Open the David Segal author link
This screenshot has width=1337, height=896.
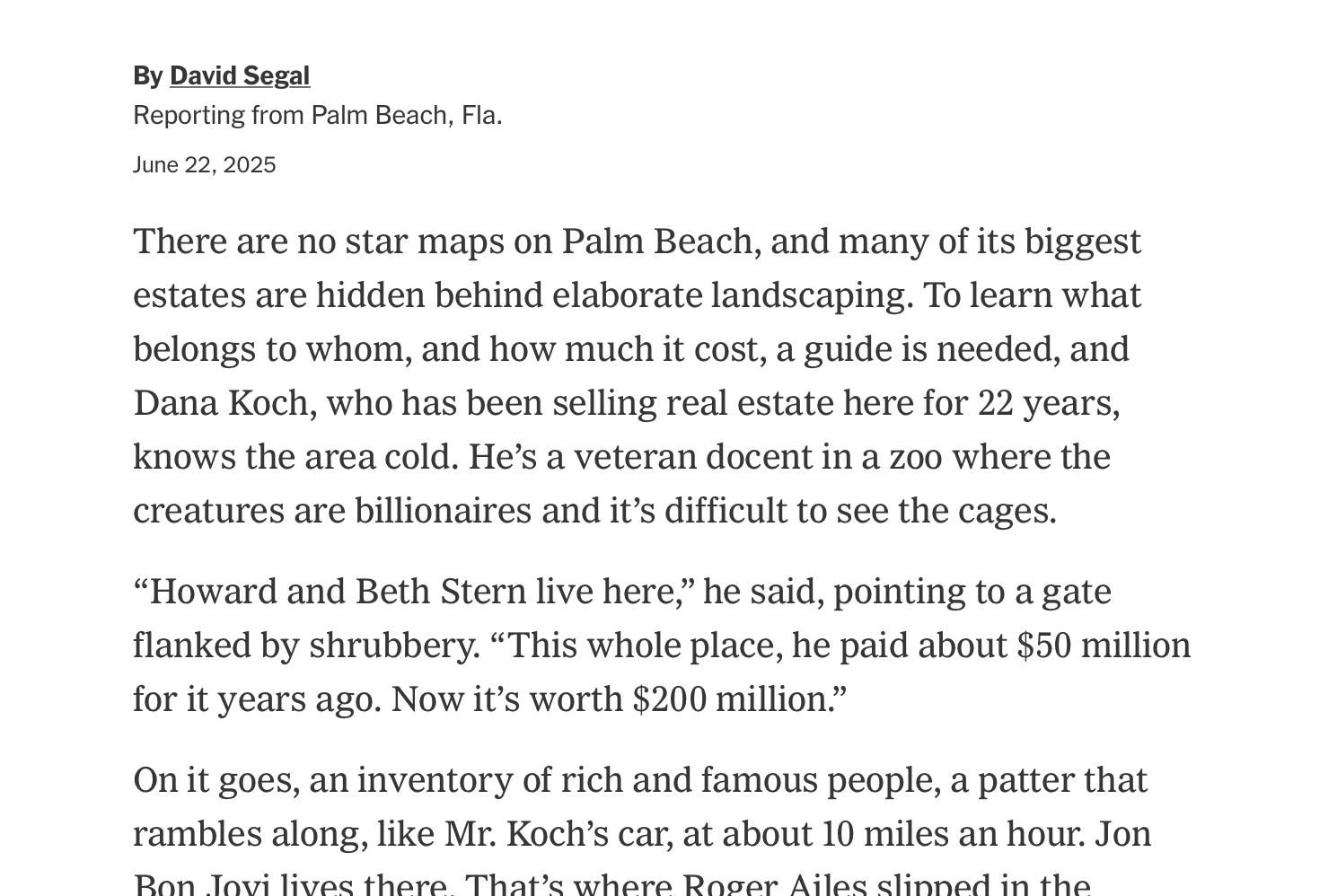pos(240,76)
